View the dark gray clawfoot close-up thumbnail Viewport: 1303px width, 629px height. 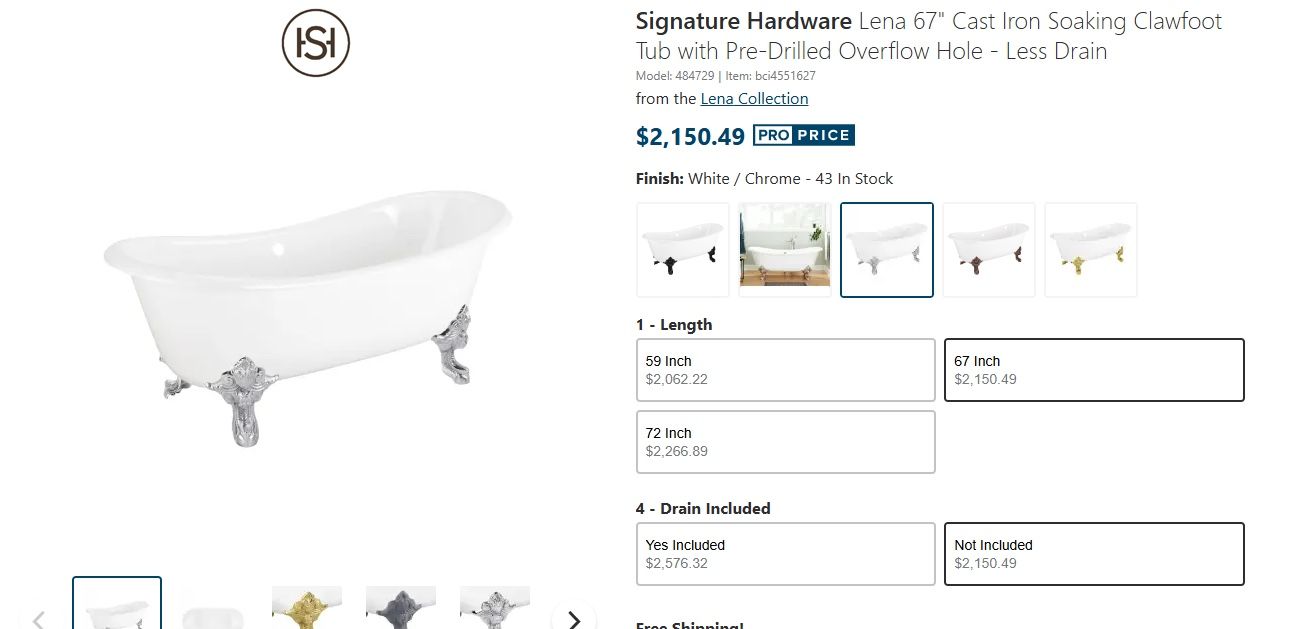pos(401,607)
